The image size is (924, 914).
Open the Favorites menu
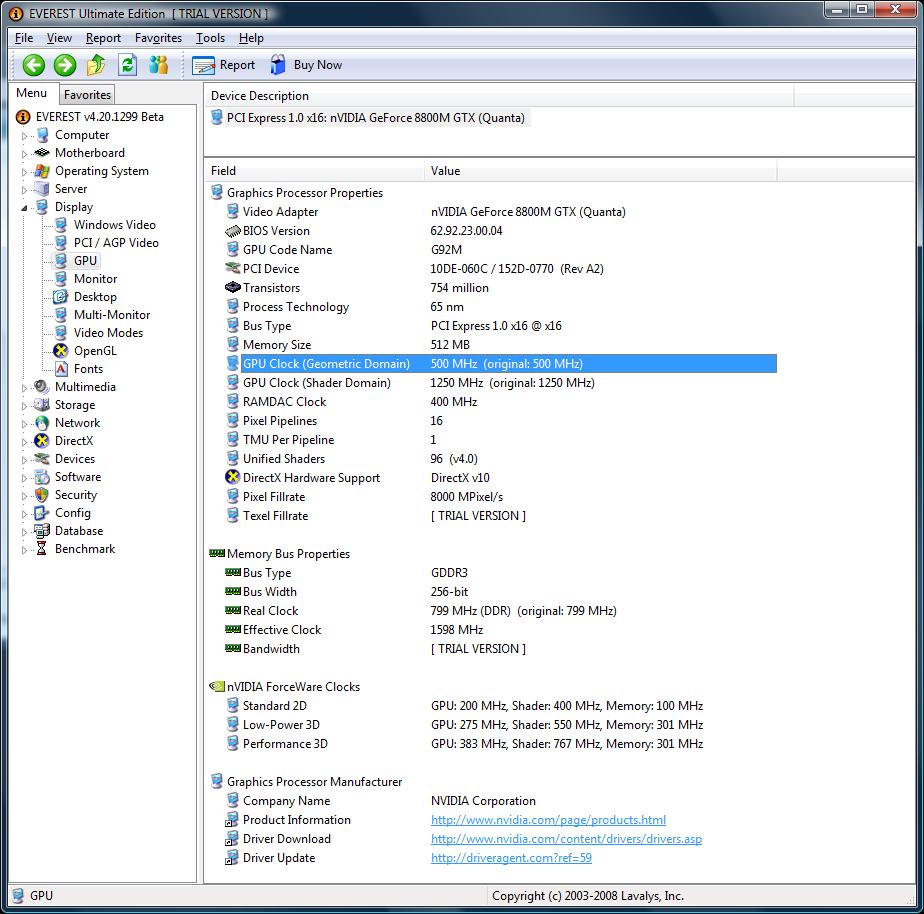click(159, 38)
